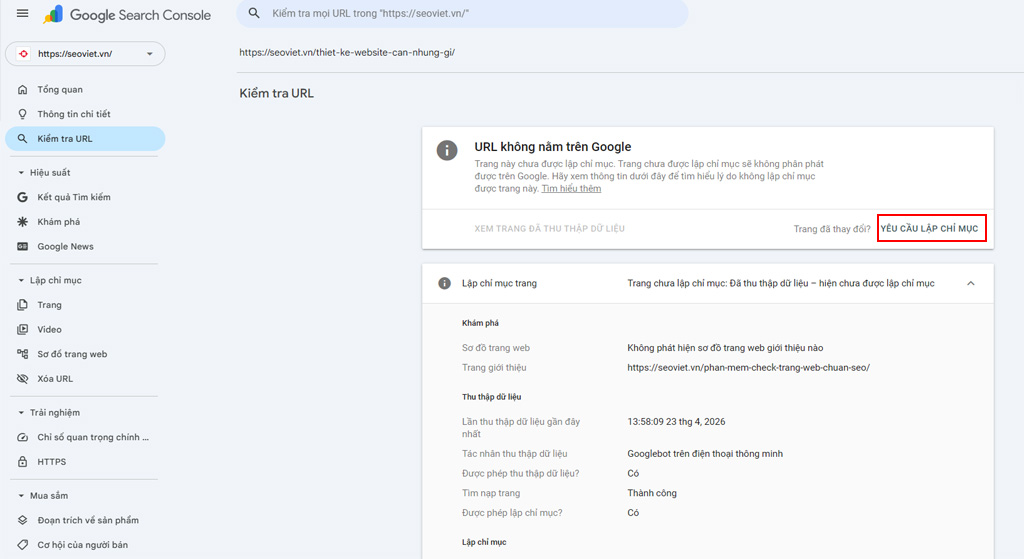Click Không phát hiện sơ đồ trang web text
1024x559 pixels.
coord(725,348)
